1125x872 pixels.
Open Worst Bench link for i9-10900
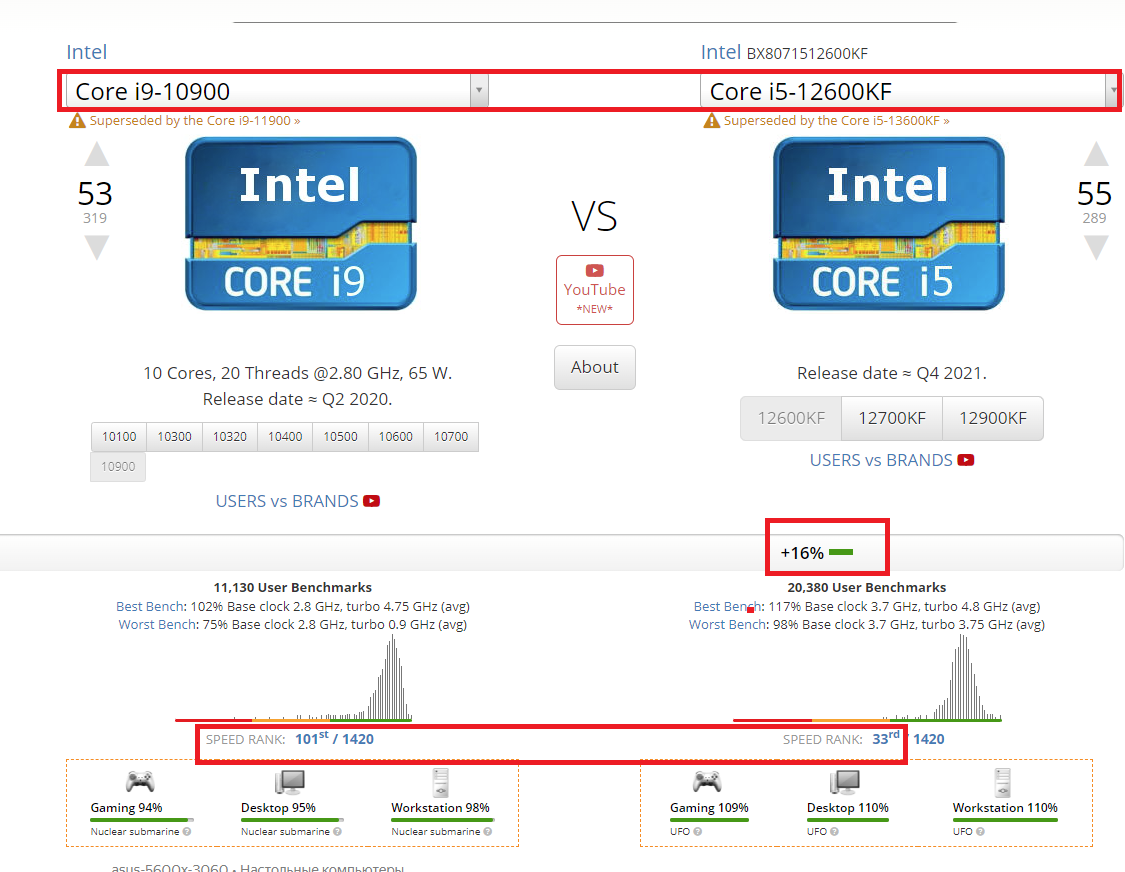(157, 624)
